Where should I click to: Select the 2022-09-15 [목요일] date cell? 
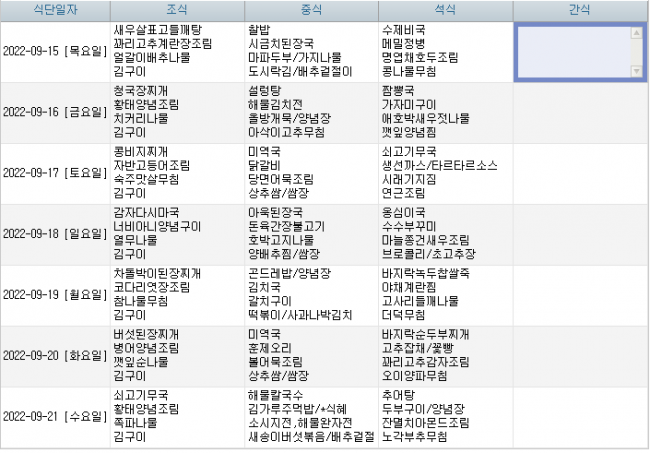pyautogui.click(x=55, y=52)
